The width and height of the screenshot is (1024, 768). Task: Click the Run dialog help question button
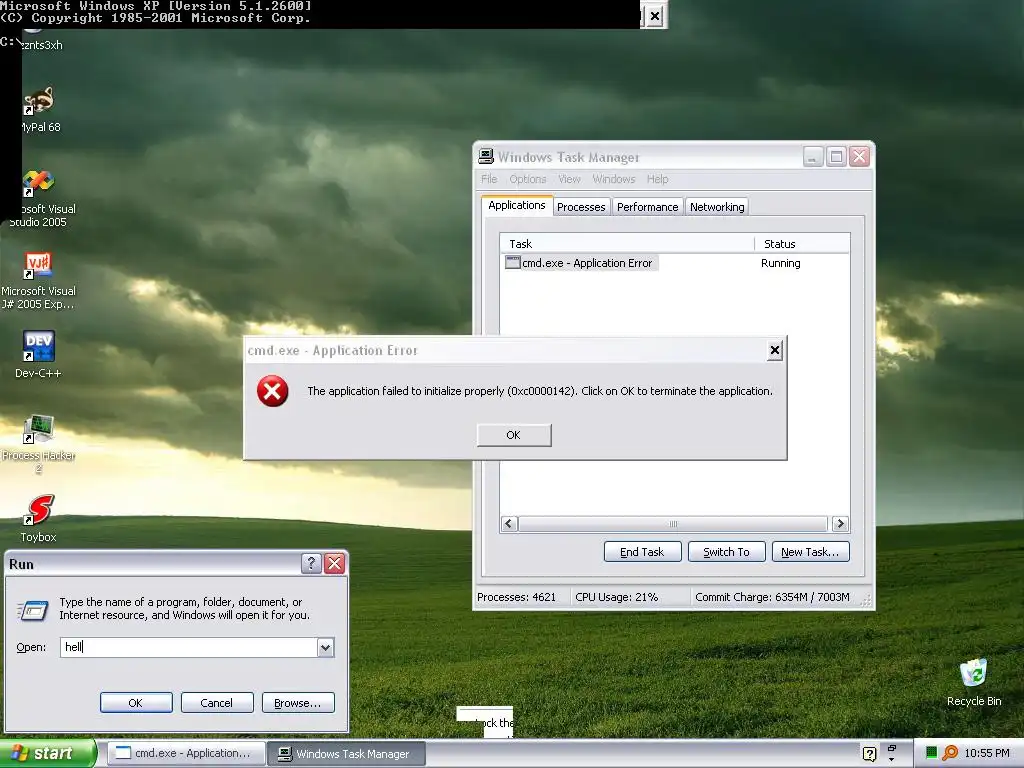(x=312, y=564)
